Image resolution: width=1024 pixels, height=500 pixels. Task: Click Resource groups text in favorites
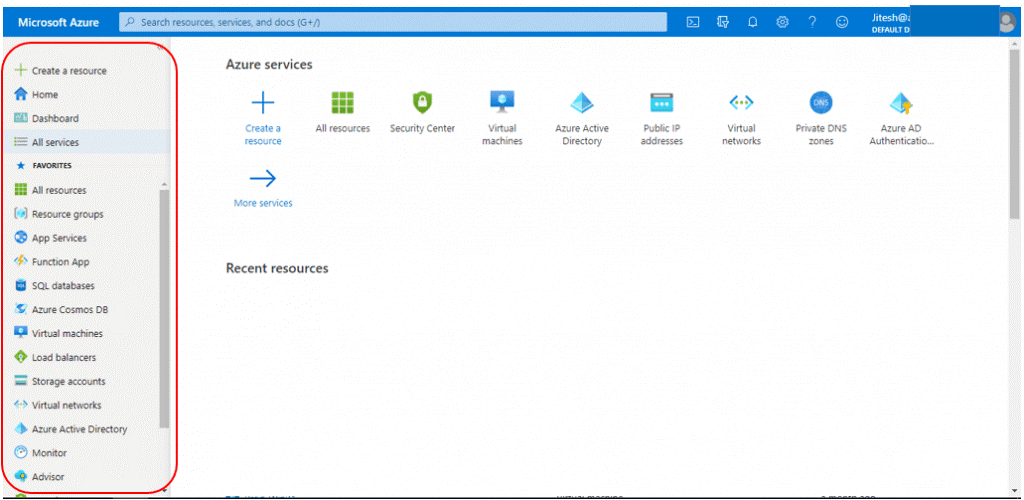point(68,214)
